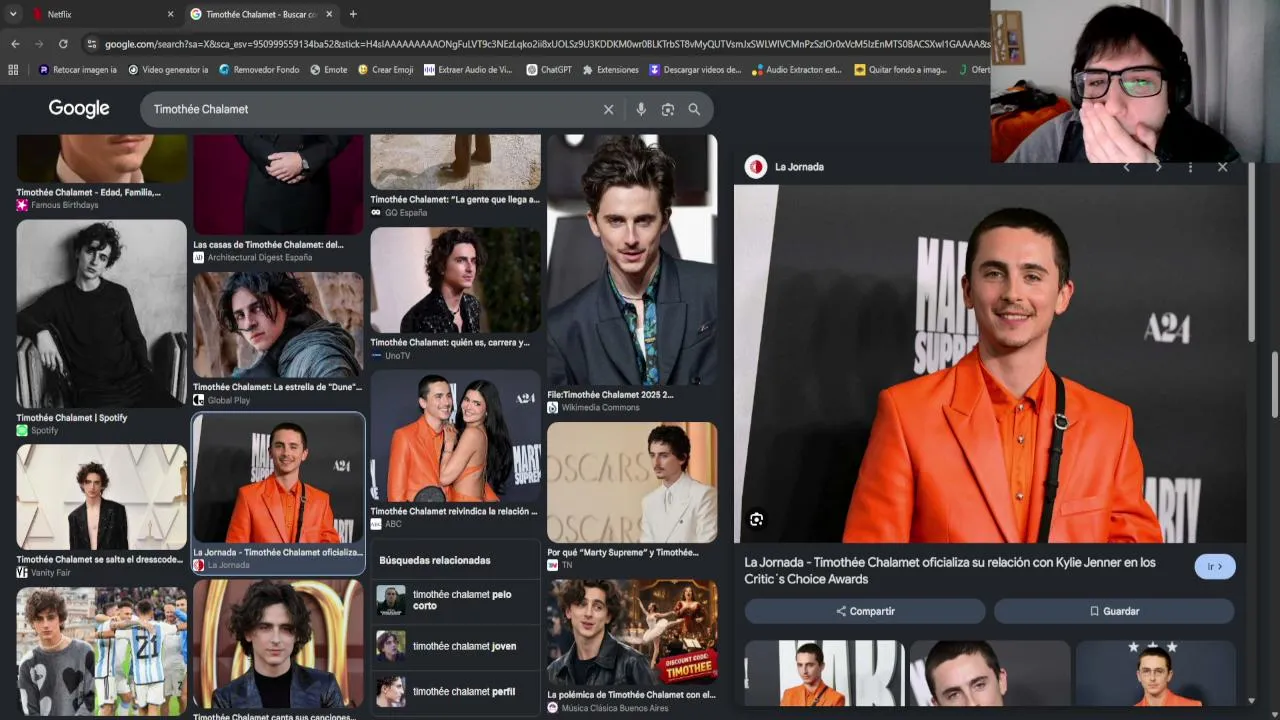Image resolution: width=1280 pixels, height=720 pixels.
Task: Open the ChatGPT bookmark
Action: [549, 70]
